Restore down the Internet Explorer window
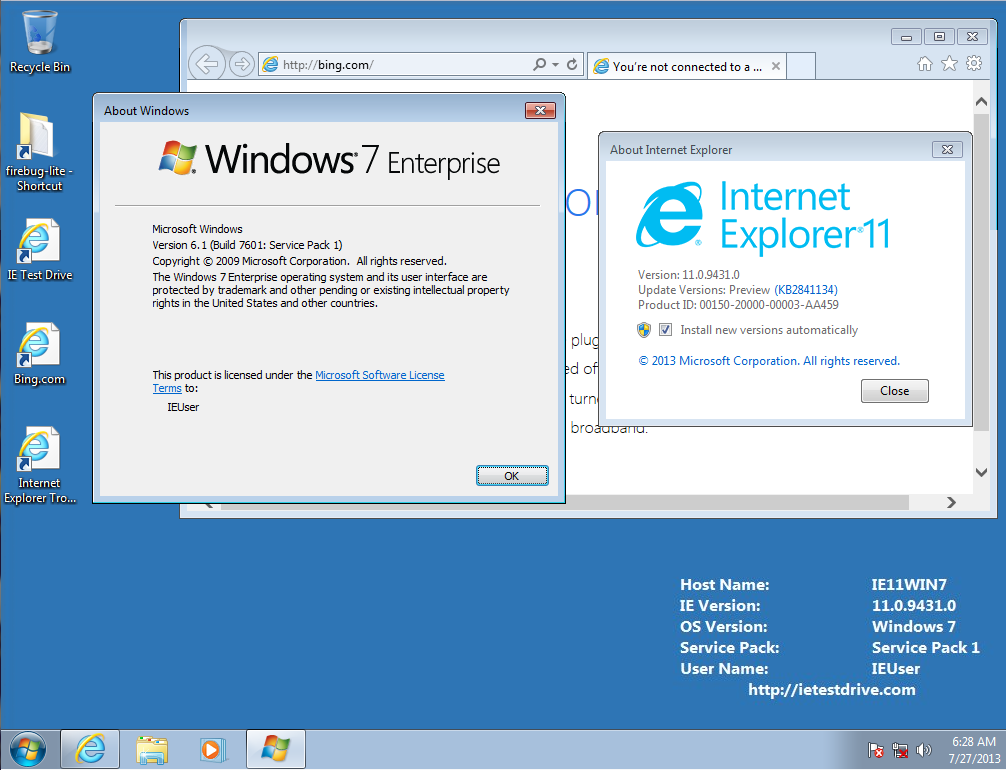Viewport: 1006px width, 770px height. (x=939, y=37)
